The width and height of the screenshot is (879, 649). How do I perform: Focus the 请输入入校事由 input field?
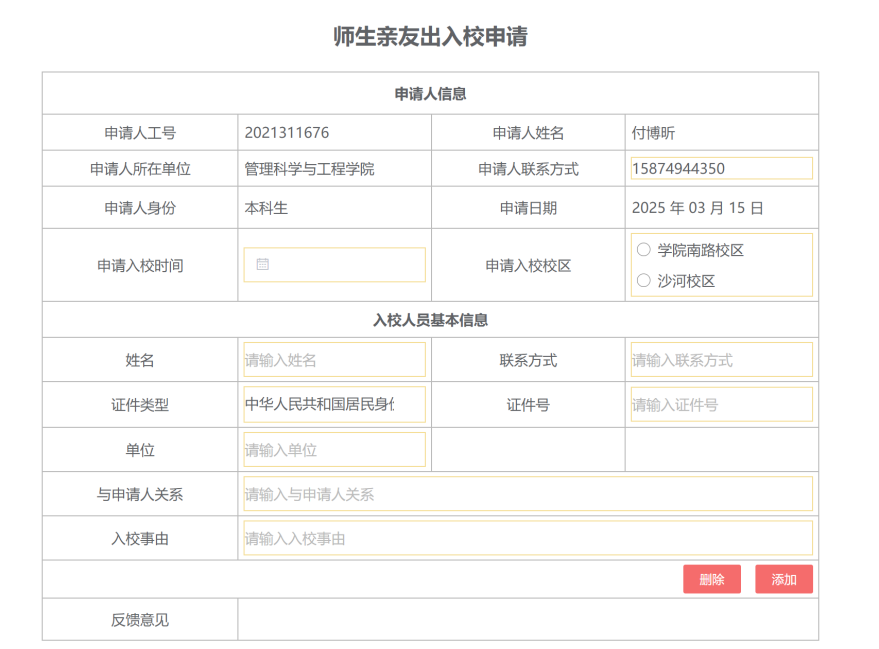pos(527,539)
